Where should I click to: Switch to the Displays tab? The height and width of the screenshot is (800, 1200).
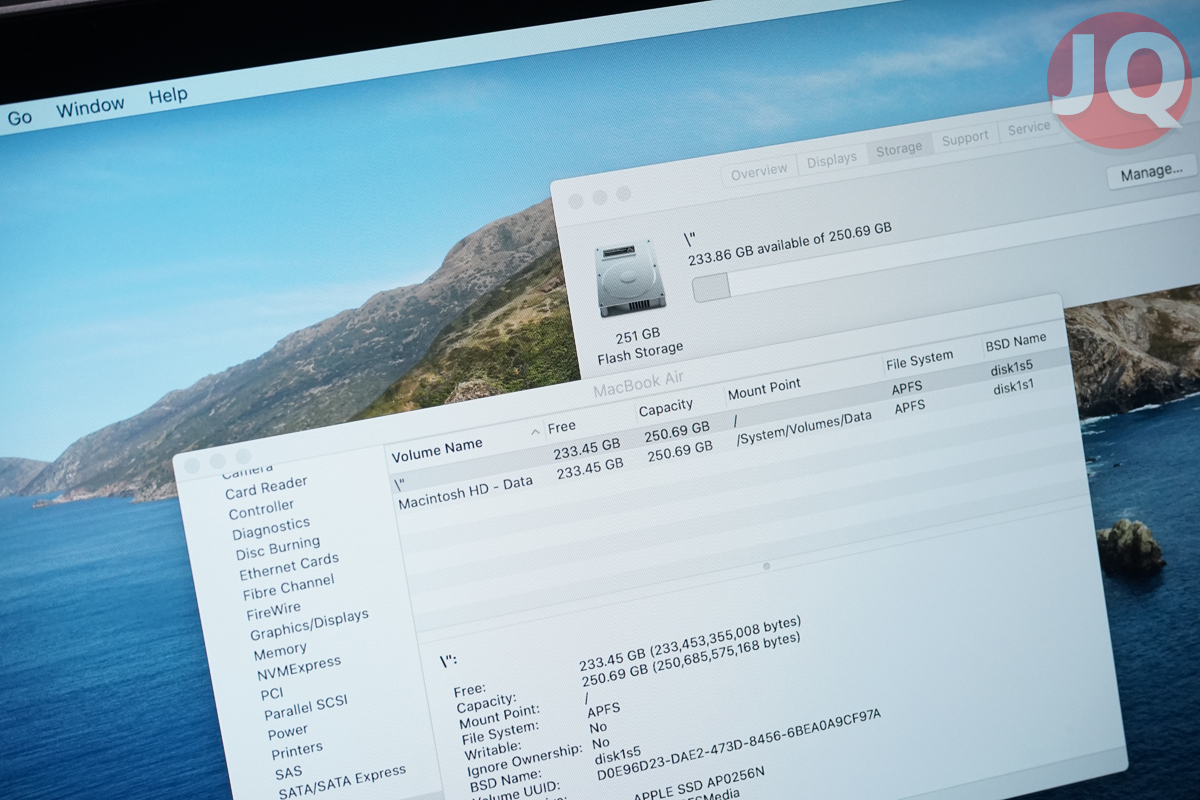832,159
